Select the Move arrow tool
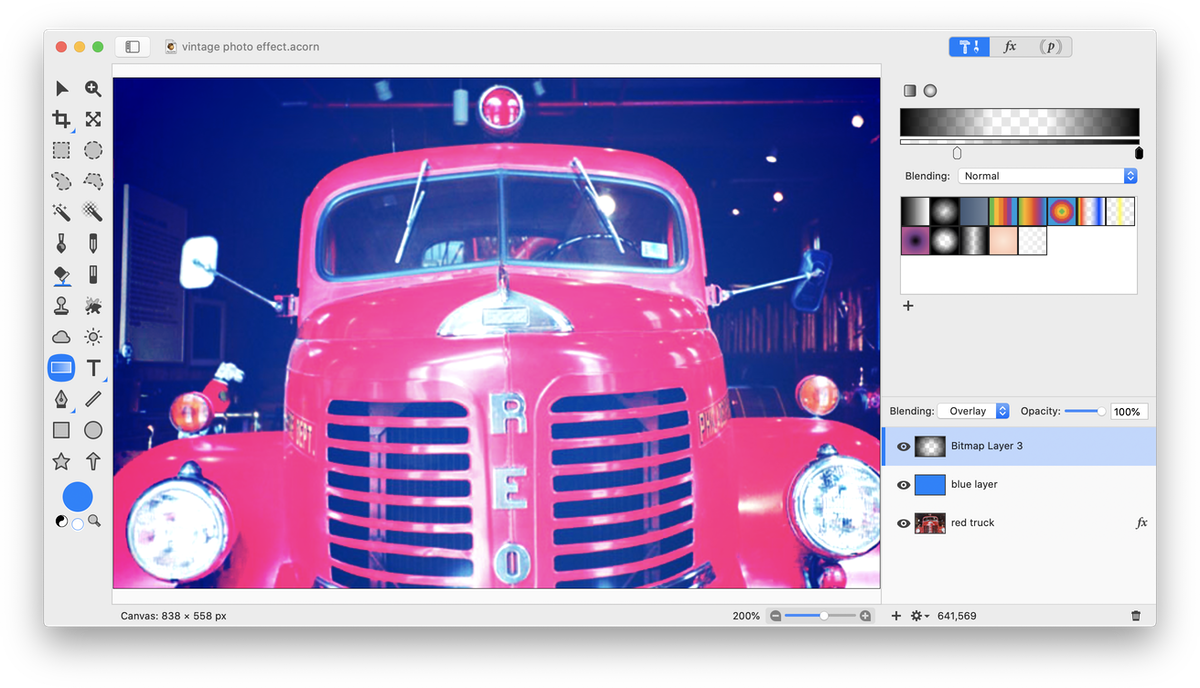Image resolution: width=1200 pixels, height=688 pixels. click(x=62, y=89)
